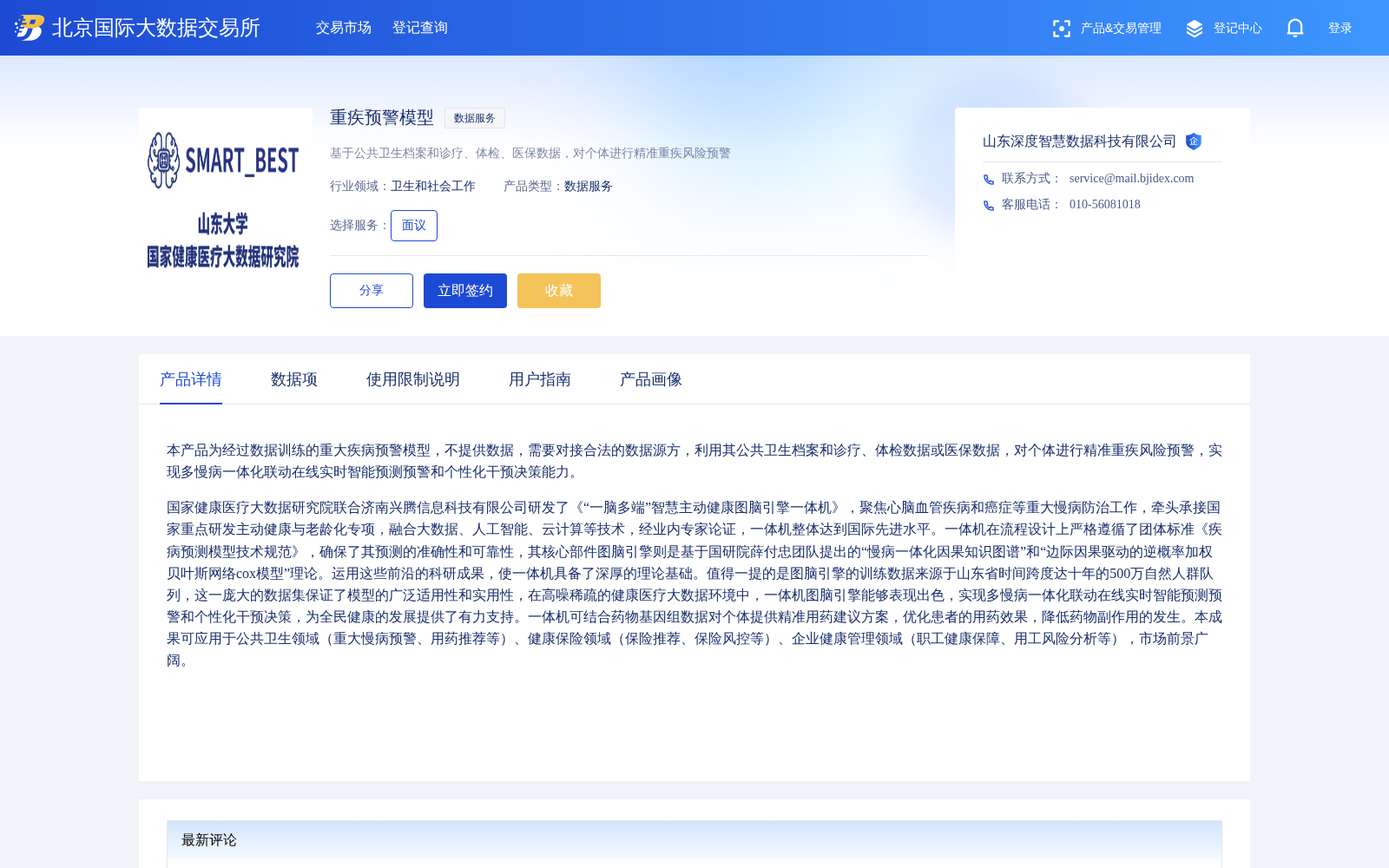Screen dimensions: 1389x868
Task: Open the 产品&交易管理 scan icon
Action: (x=1061, y=29)
